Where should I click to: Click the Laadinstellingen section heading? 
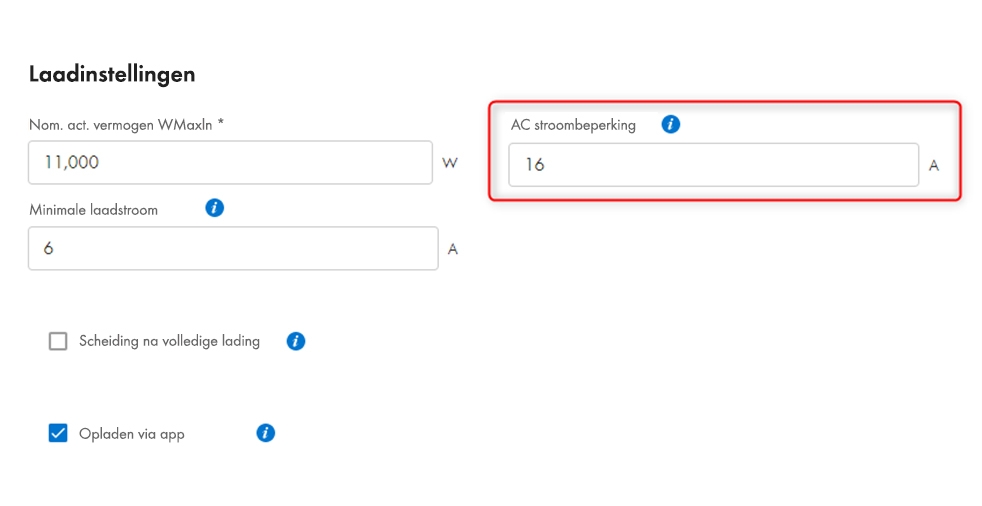tap(112, 74)
